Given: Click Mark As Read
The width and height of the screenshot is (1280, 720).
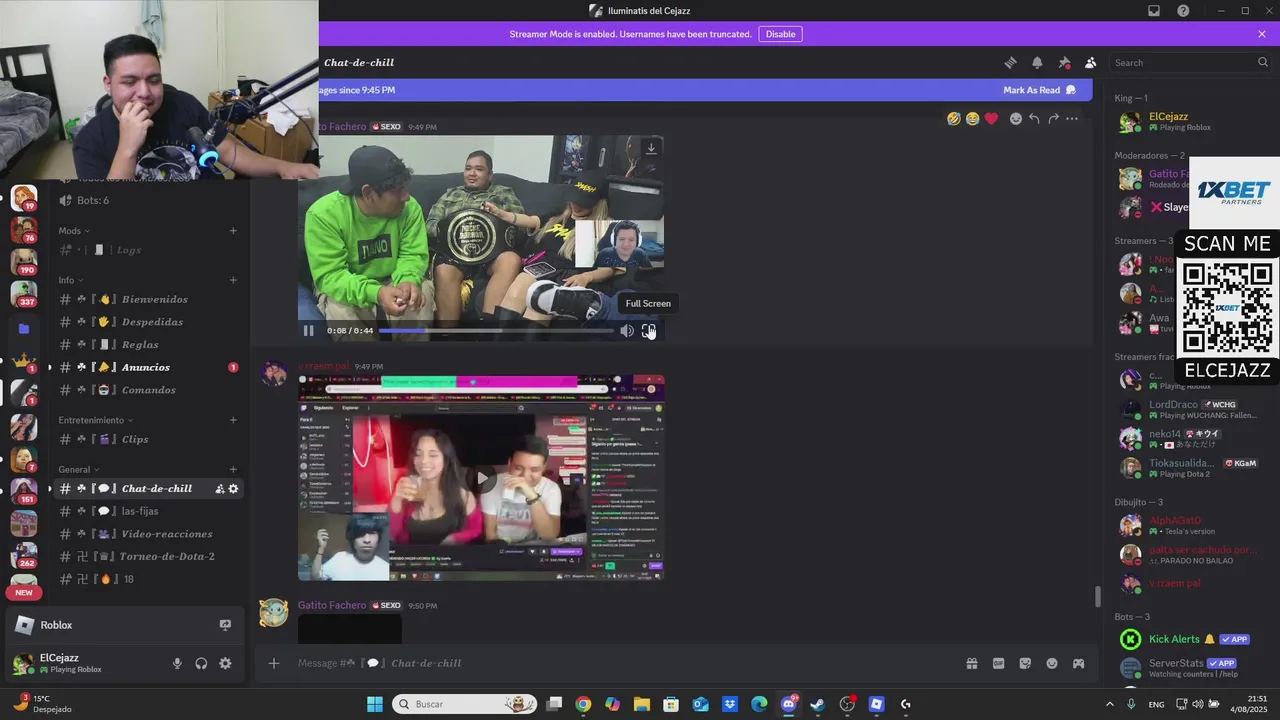Looking at the screenshot, I should pyautogui.click(x=1039, y=90).
